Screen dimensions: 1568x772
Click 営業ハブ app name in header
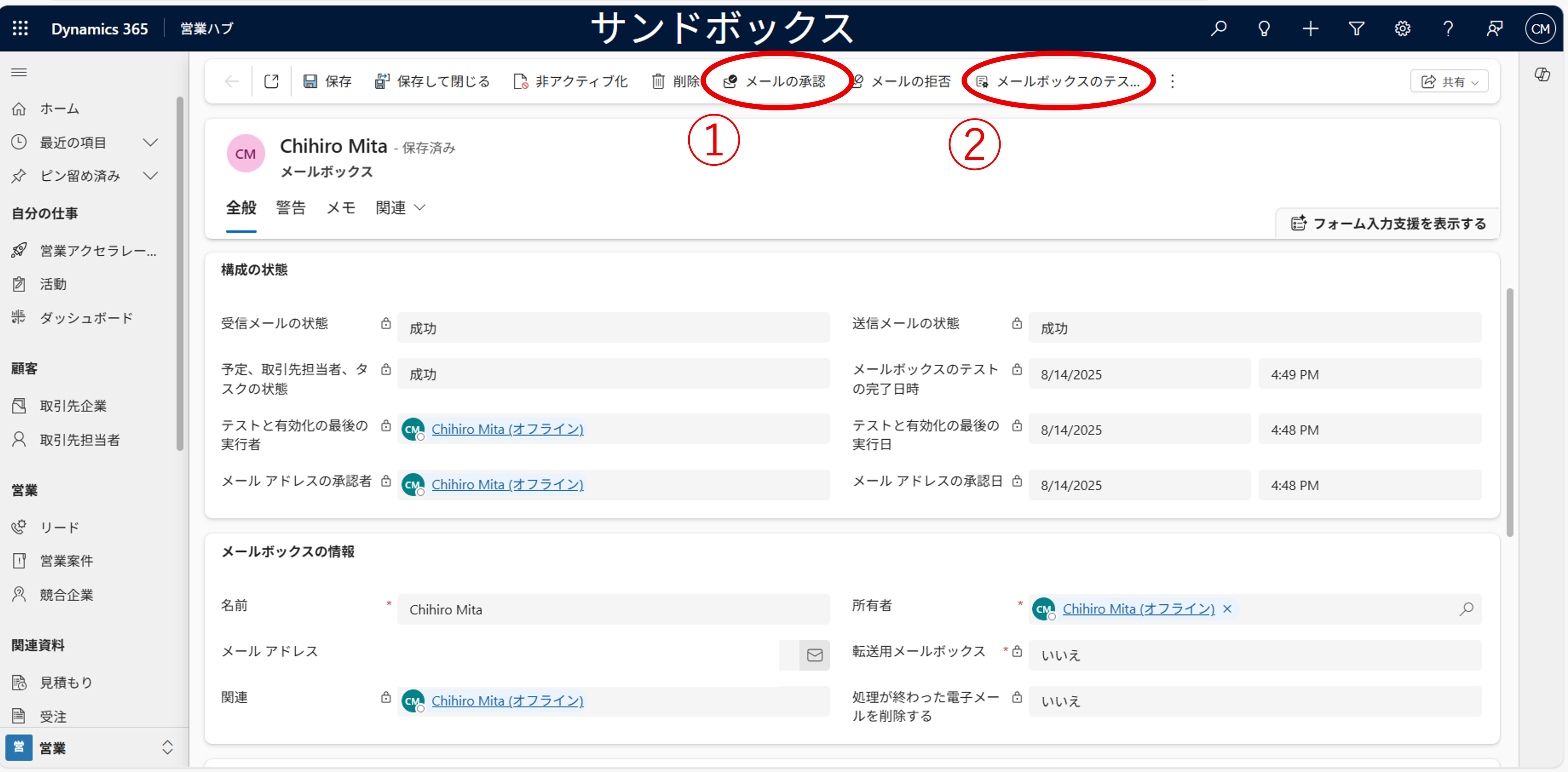click(x=207, y=29)
